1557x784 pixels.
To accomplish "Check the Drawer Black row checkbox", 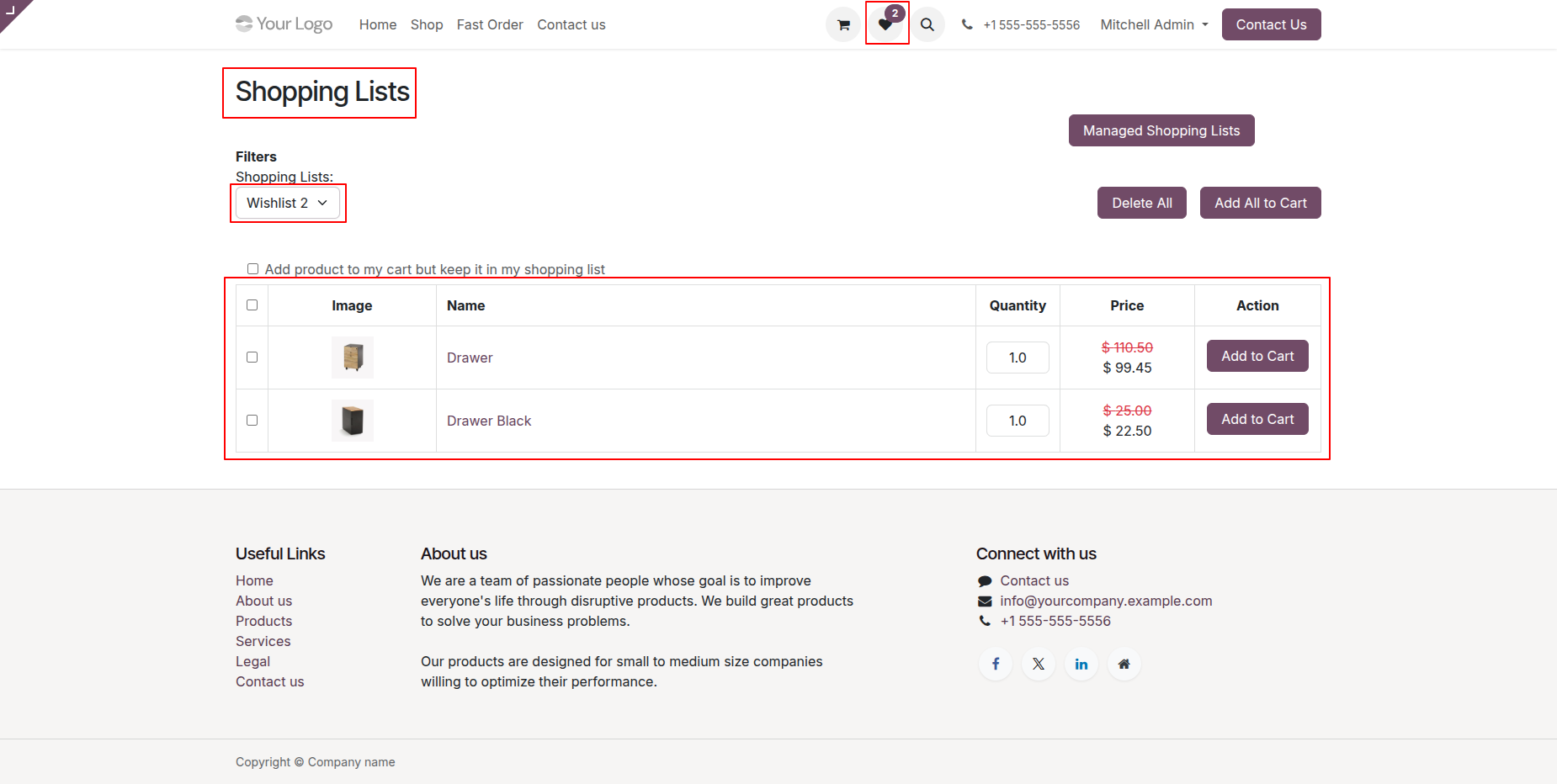I will 252,421.
